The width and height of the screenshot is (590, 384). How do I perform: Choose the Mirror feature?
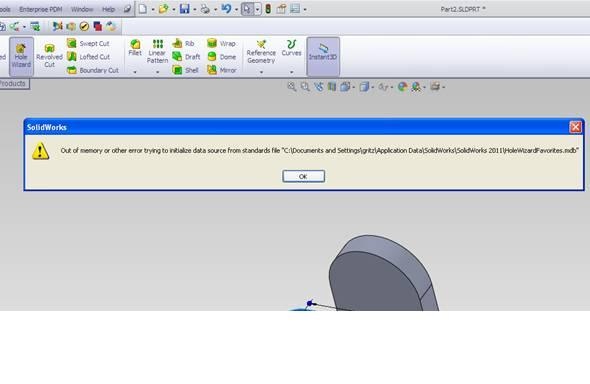pyautogui.click(x=222, y=70)
